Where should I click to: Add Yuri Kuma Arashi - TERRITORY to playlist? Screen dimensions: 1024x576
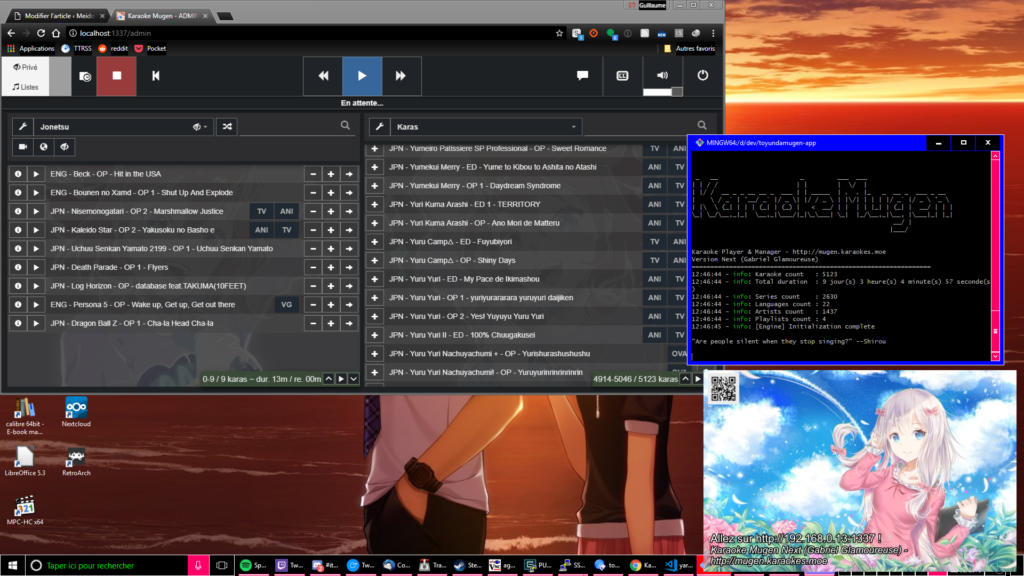(x=374, y=204)
